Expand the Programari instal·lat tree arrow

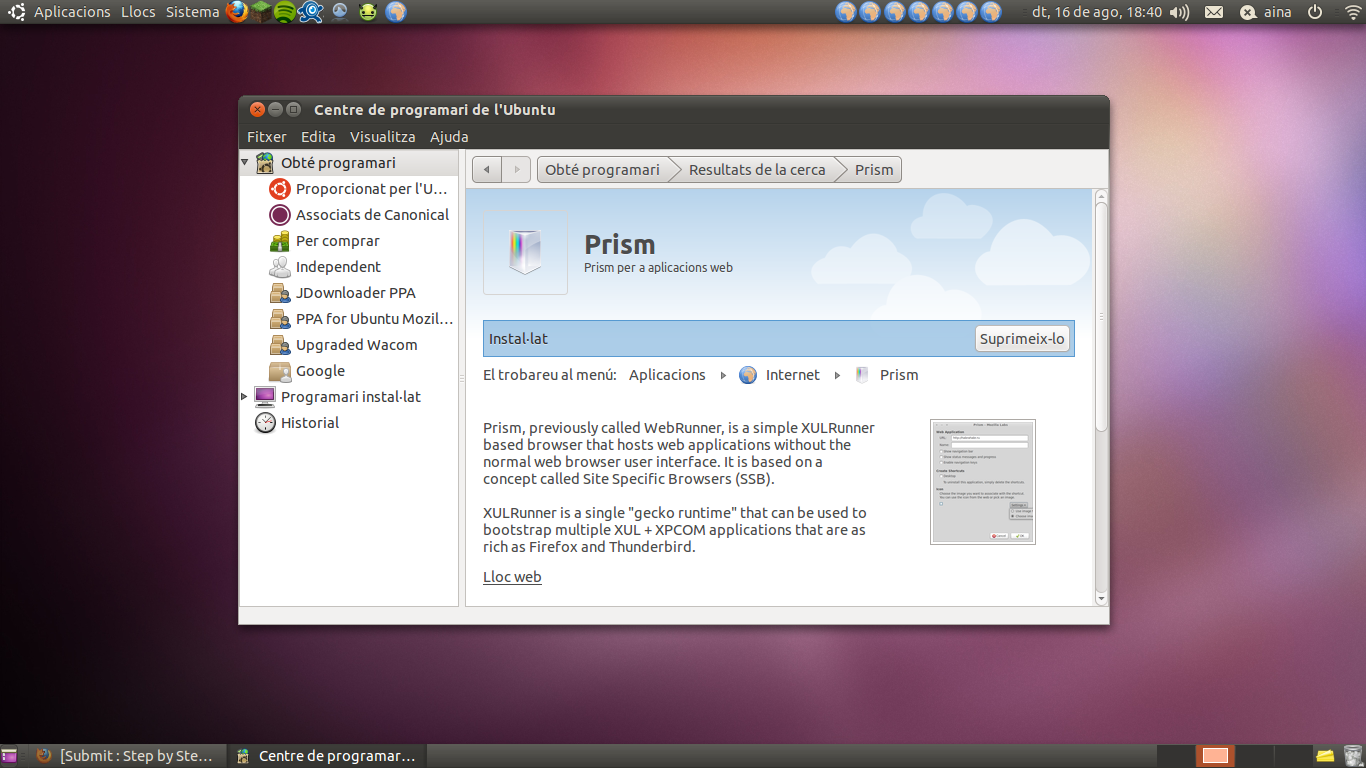[x=244, y=397]
